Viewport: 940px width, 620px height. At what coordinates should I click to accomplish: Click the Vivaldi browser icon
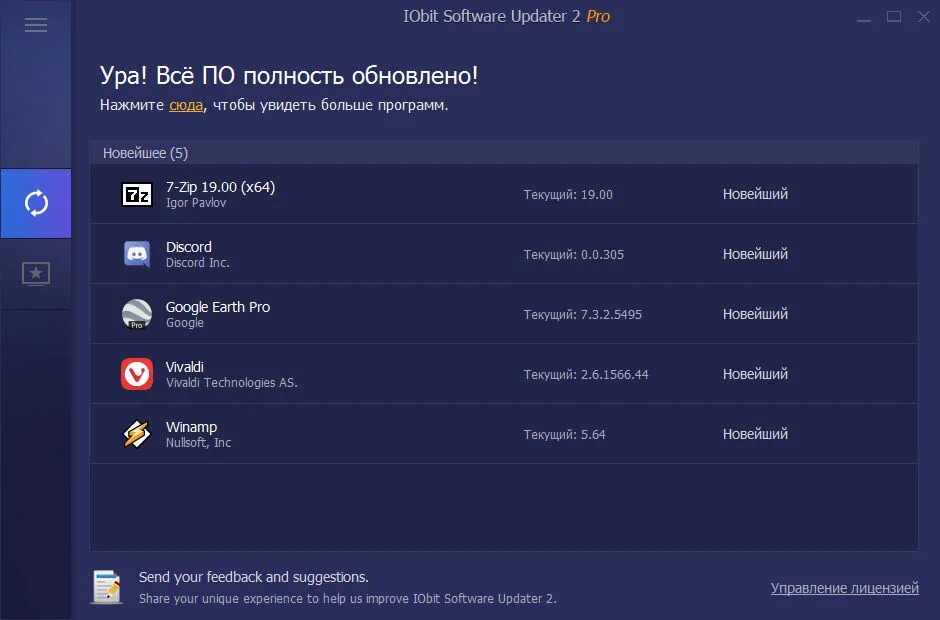[137, 374]
